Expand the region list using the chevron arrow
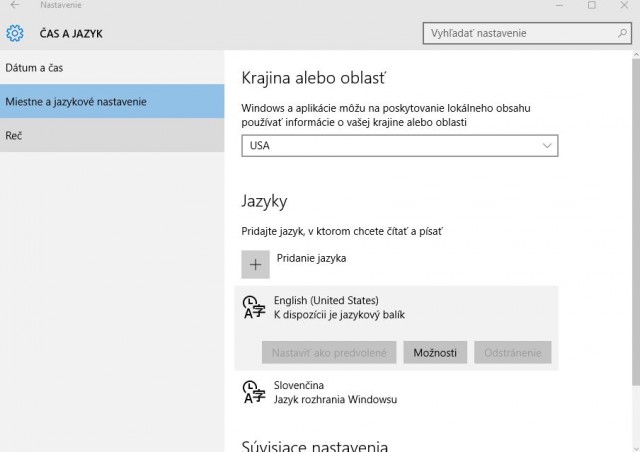This screenshot has height=452, width=640. coord(546,146)
